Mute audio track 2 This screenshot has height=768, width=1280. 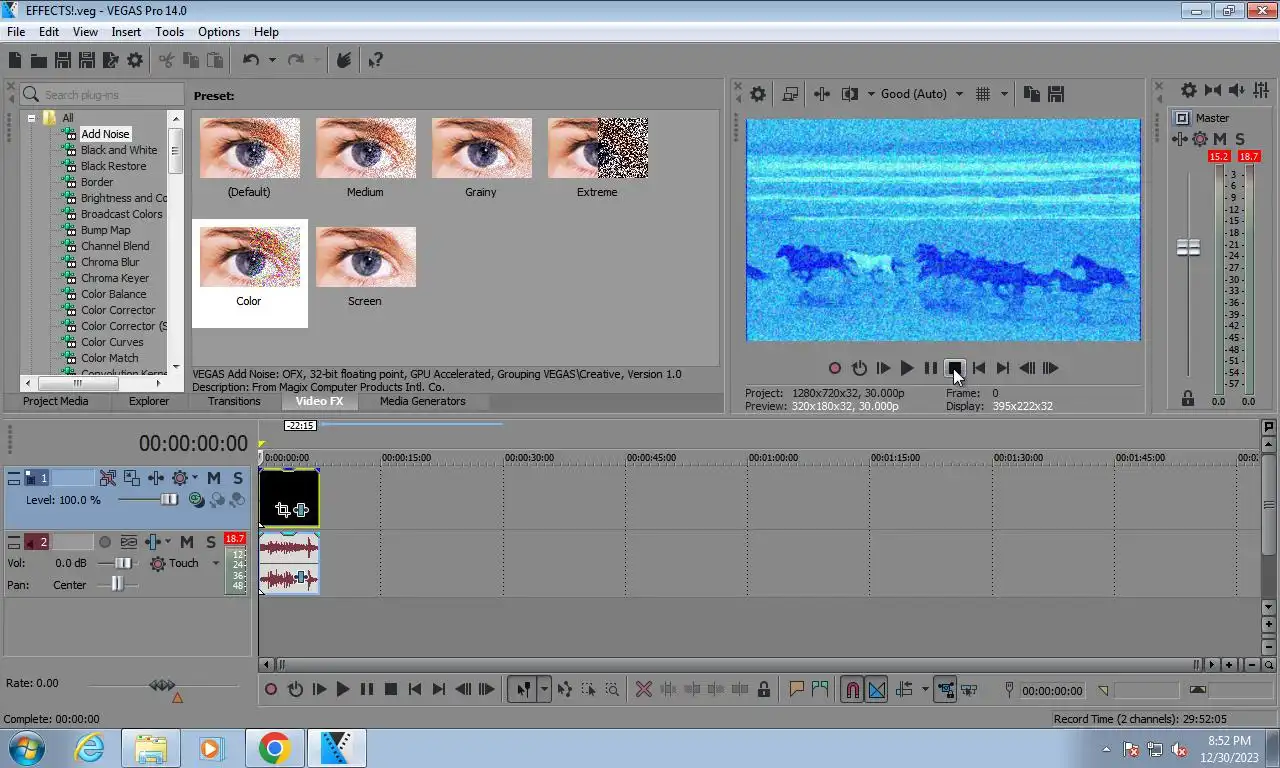point(187,542)
